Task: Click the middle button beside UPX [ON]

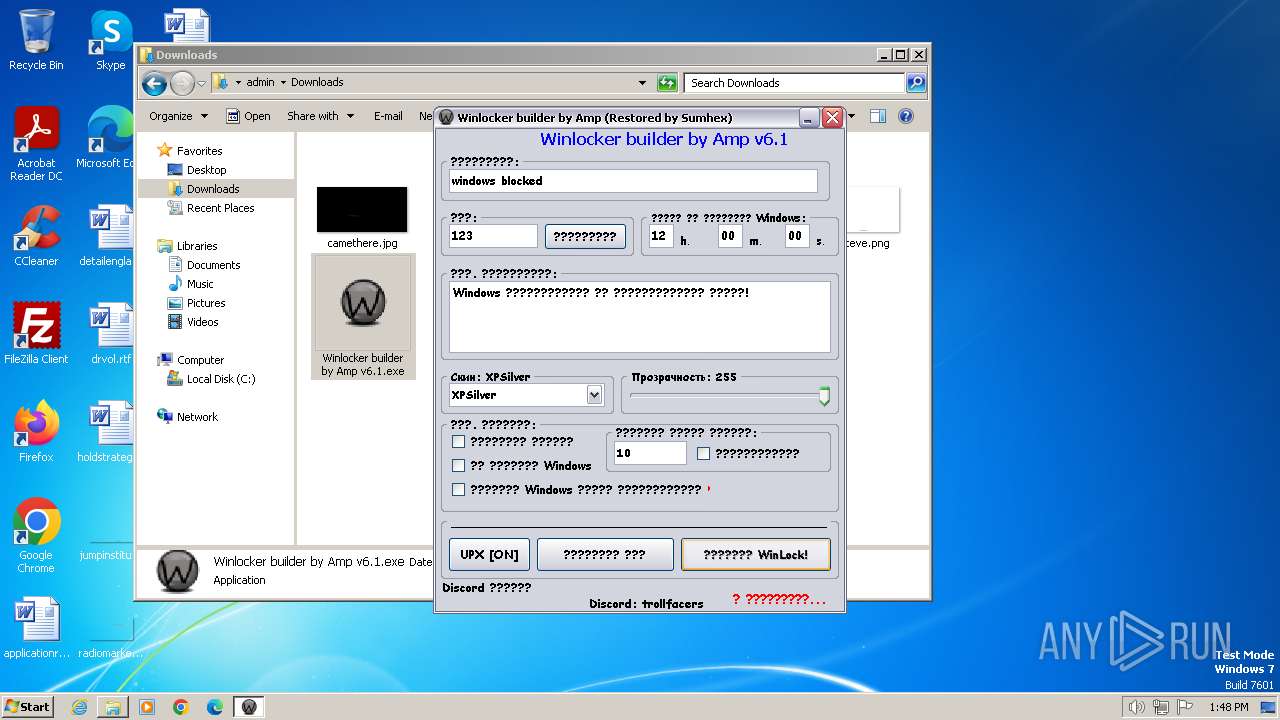Action: [x=605, y=554]
